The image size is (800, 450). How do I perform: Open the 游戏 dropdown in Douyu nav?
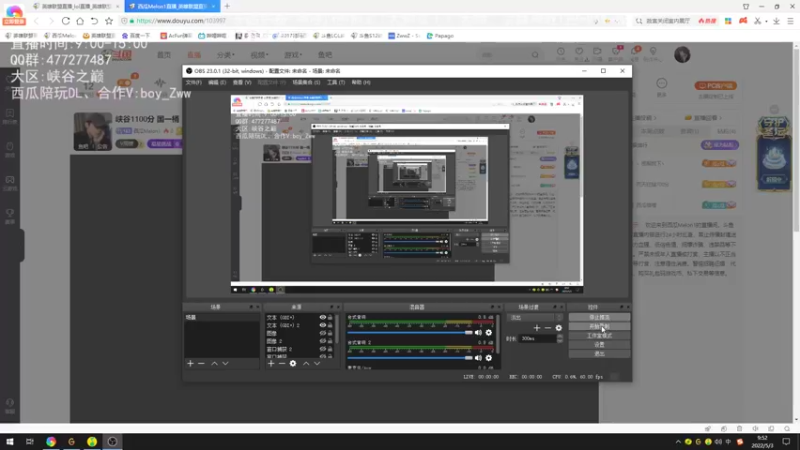pyautogui.click(x=292, y=55)
